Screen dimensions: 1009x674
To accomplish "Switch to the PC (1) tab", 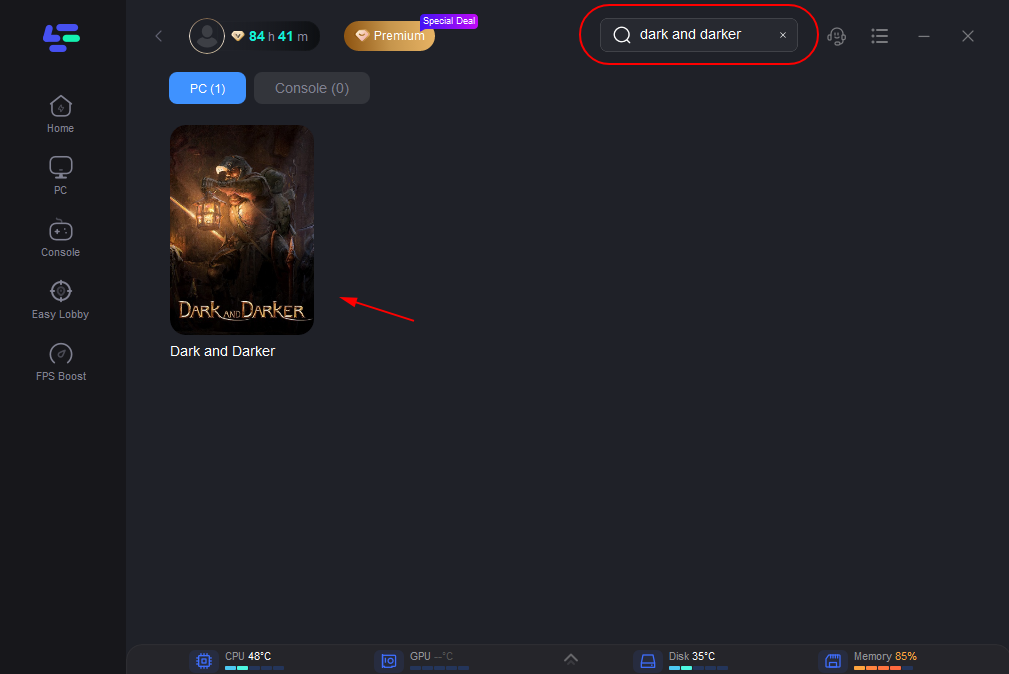I will point(207,88).
